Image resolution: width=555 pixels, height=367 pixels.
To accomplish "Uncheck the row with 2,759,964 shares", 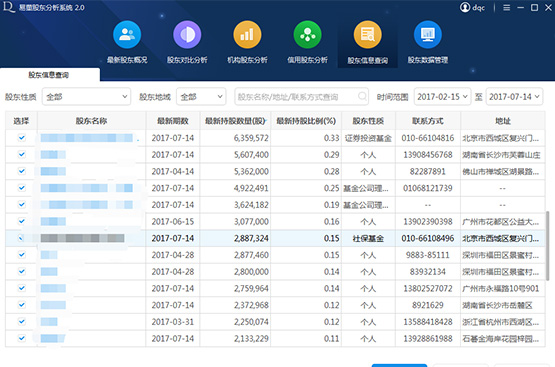I will click(x=22, y=288).
